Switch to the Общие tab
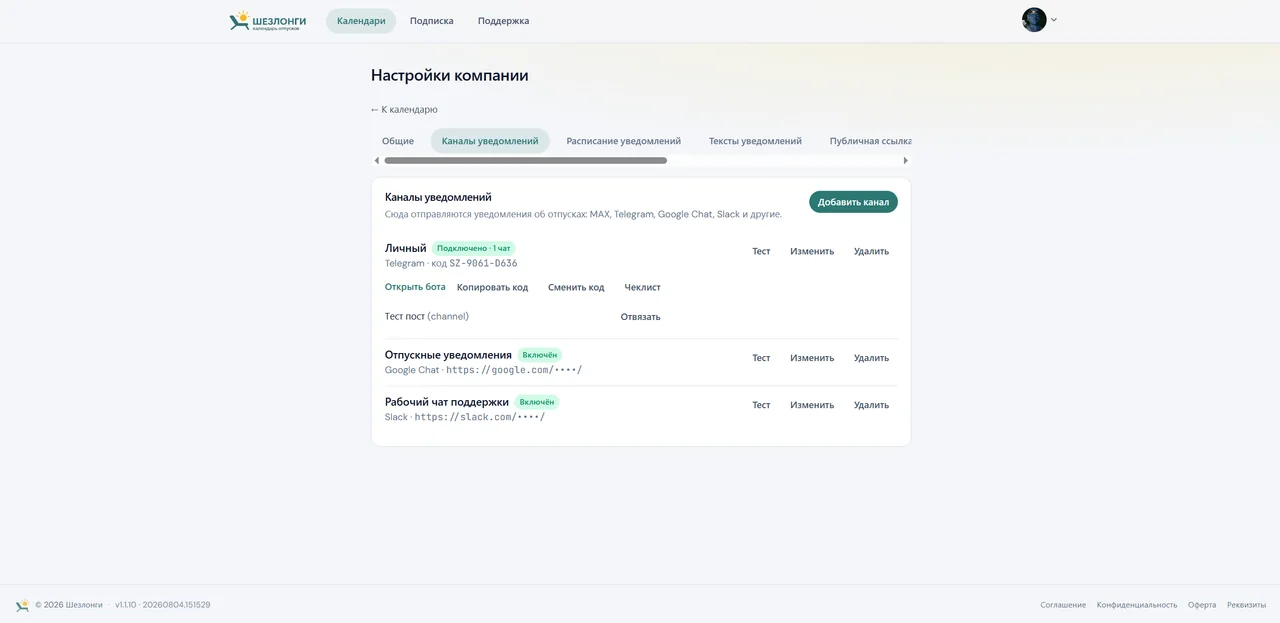This screenshot has width=1280, height=623. pyautogui.click(x=398, y=141)
